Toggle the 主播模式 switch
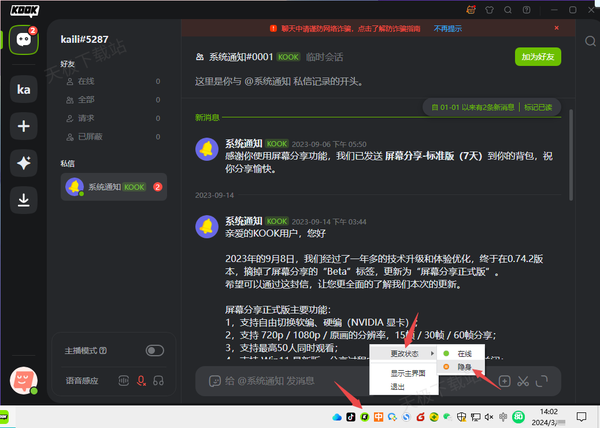This screenshot has height=428, width=600. [155, 350]
